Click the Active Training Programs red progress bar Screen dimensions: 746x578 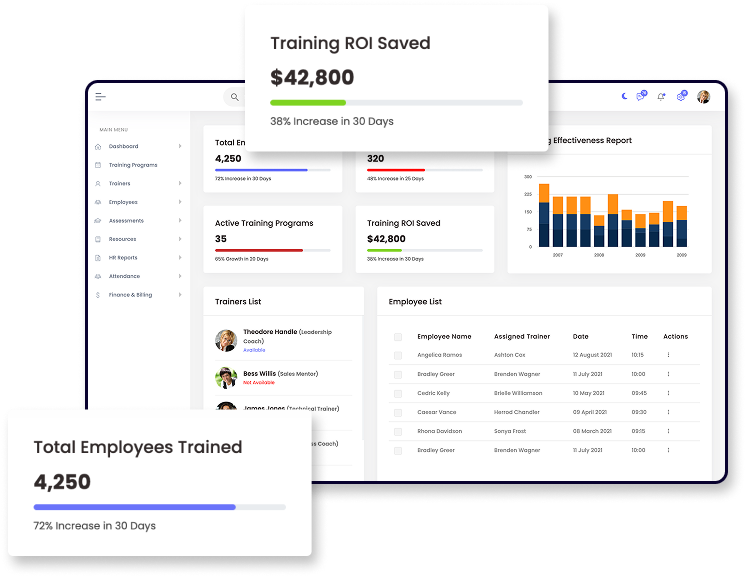click(258, 250)
